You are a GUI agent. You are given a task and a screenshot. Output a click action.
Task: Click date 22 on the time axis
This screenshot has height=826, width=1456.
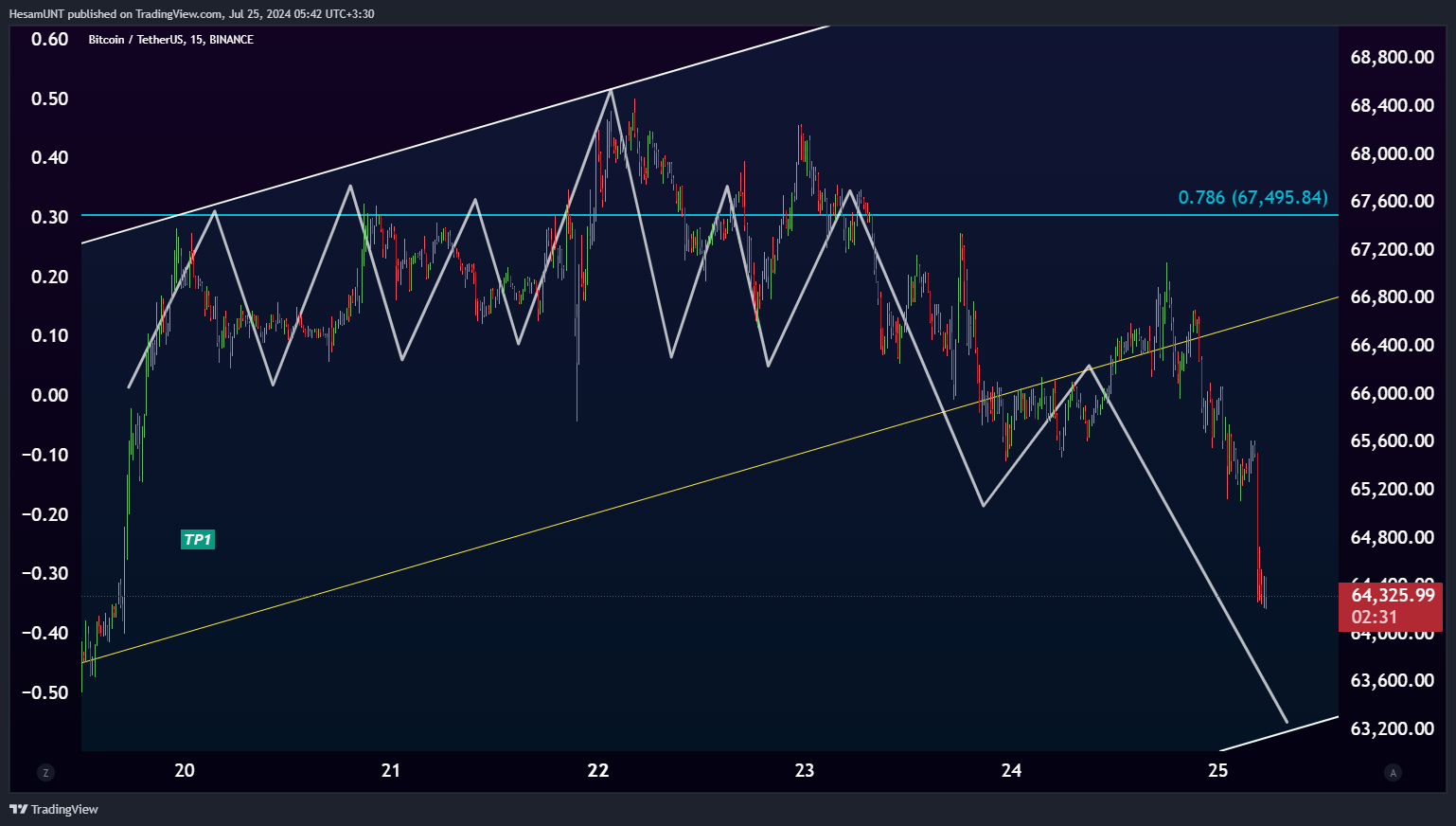point(598,770)
